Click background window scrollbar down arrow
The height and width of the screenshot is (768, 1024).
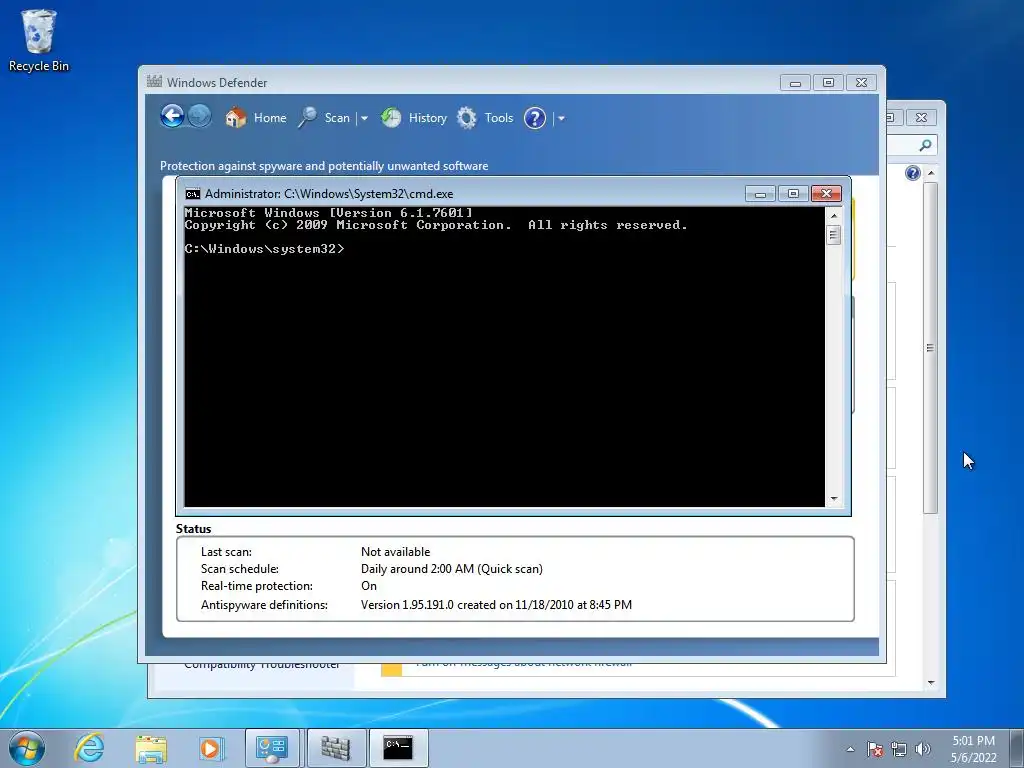tap(931, 682)
